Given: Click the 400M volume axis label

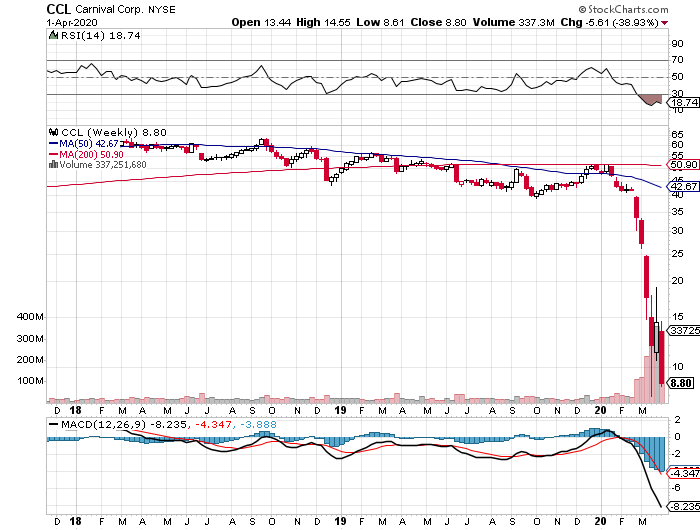Looking at the screenshot, I should [30, 317].
